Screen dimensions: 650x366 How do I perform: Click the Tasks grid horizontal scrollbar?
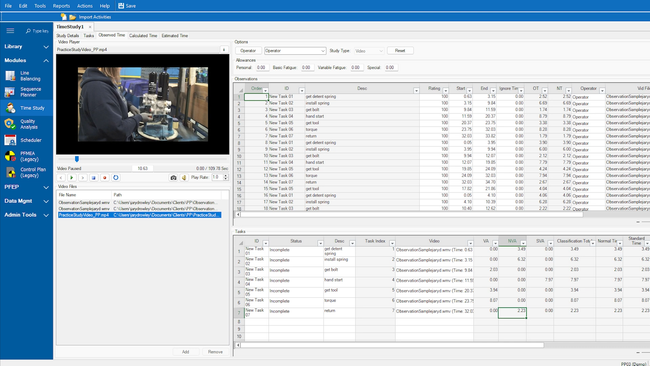point(392,345)
